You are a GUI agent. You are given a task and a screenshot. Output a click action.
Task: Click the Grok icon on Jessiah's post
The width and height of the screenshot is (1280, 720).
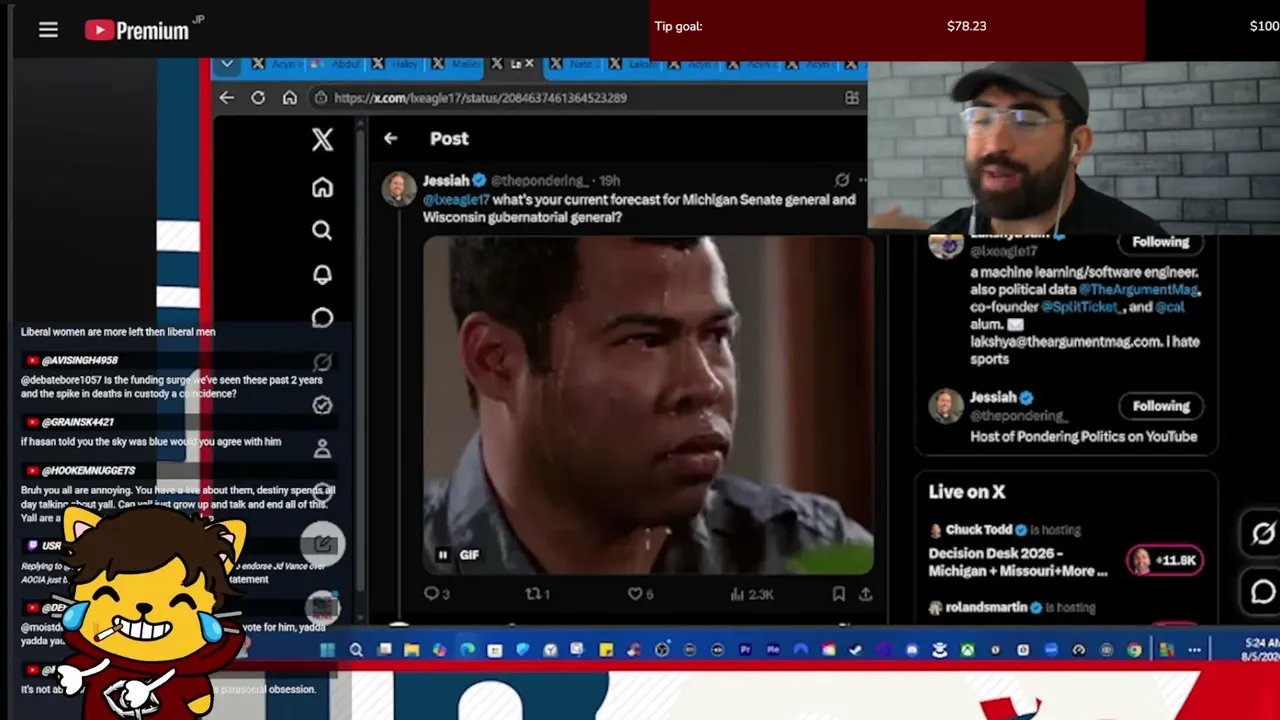(842, 181)
